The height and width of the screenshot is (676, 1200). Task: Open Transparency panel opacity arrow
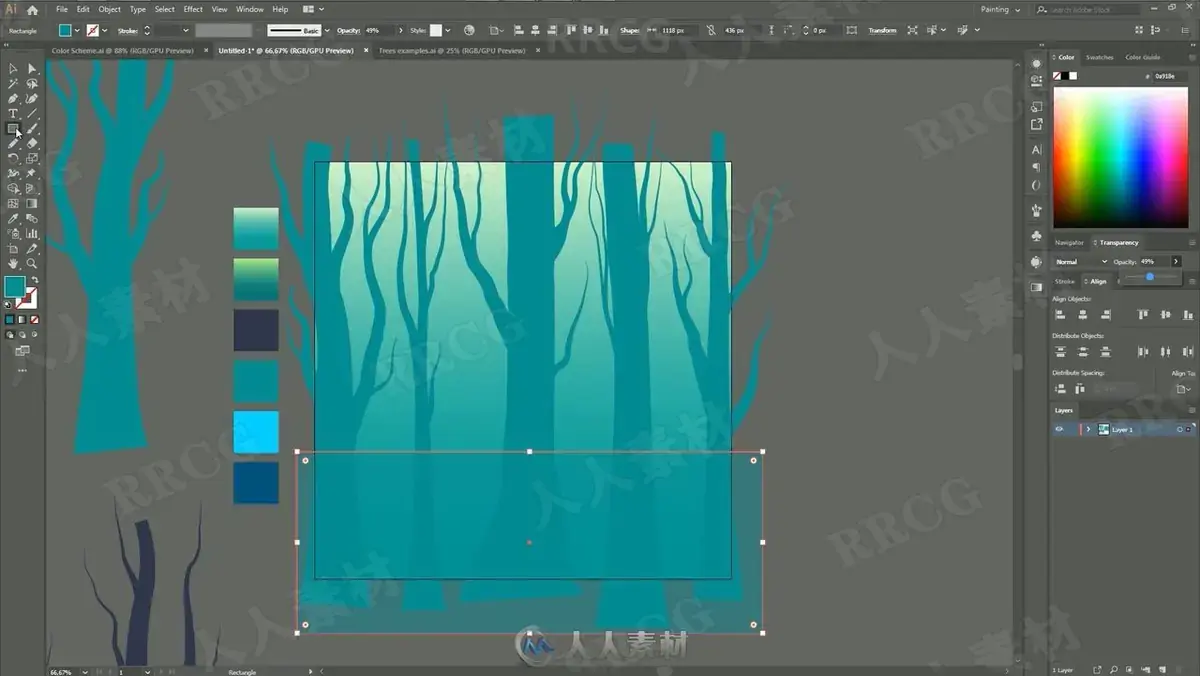click(x=1176, y=261)
